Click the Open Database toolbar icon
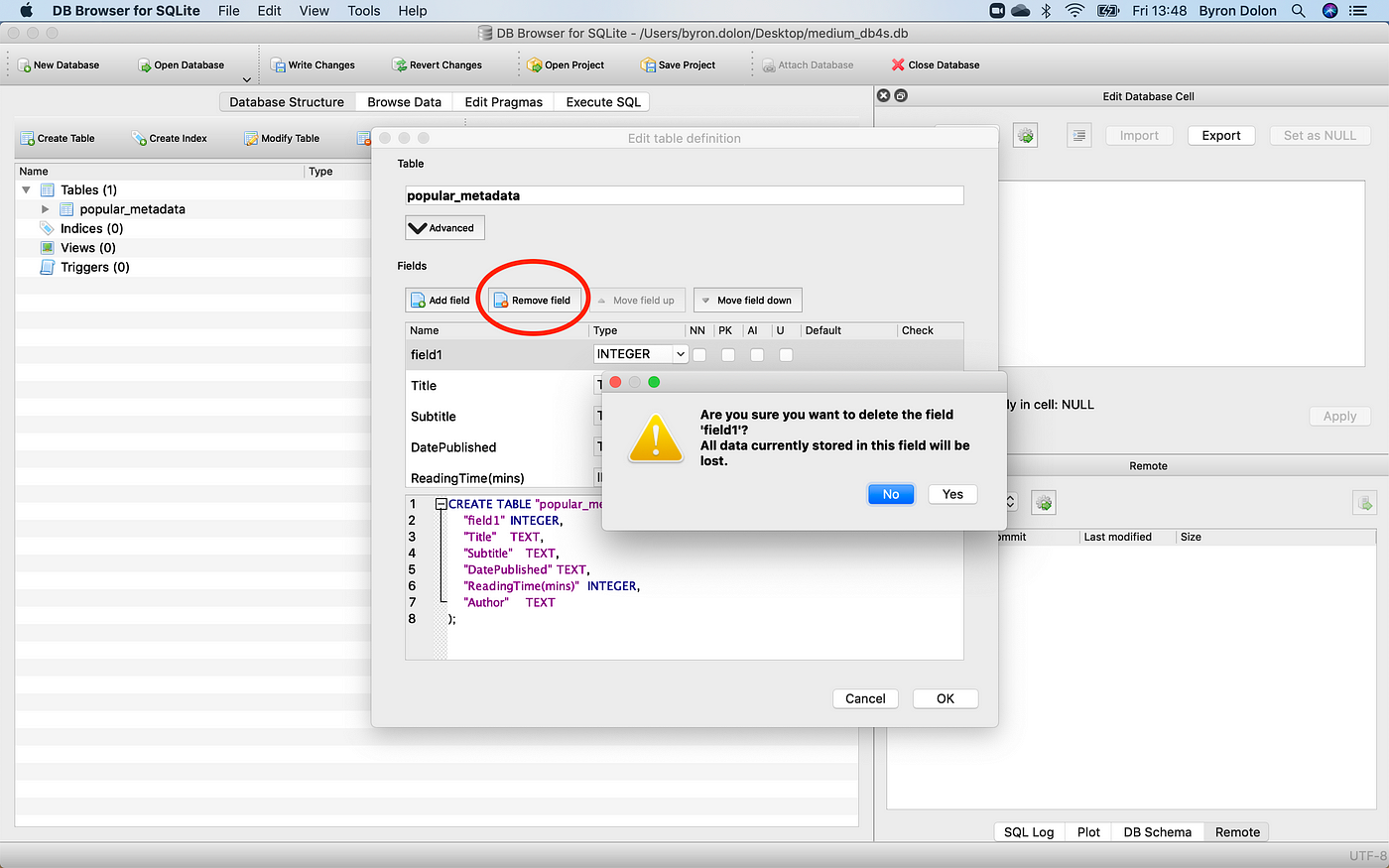Screen dimensions: 1389x868 (x=145, y=65)
